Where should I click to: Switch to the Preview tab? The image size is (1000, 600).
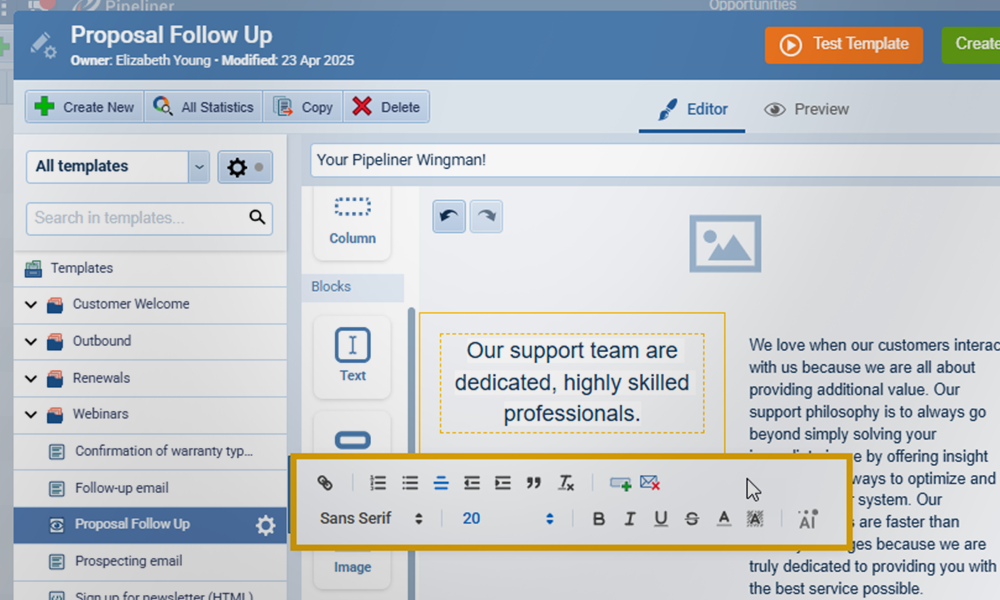(x=806, y=110)
